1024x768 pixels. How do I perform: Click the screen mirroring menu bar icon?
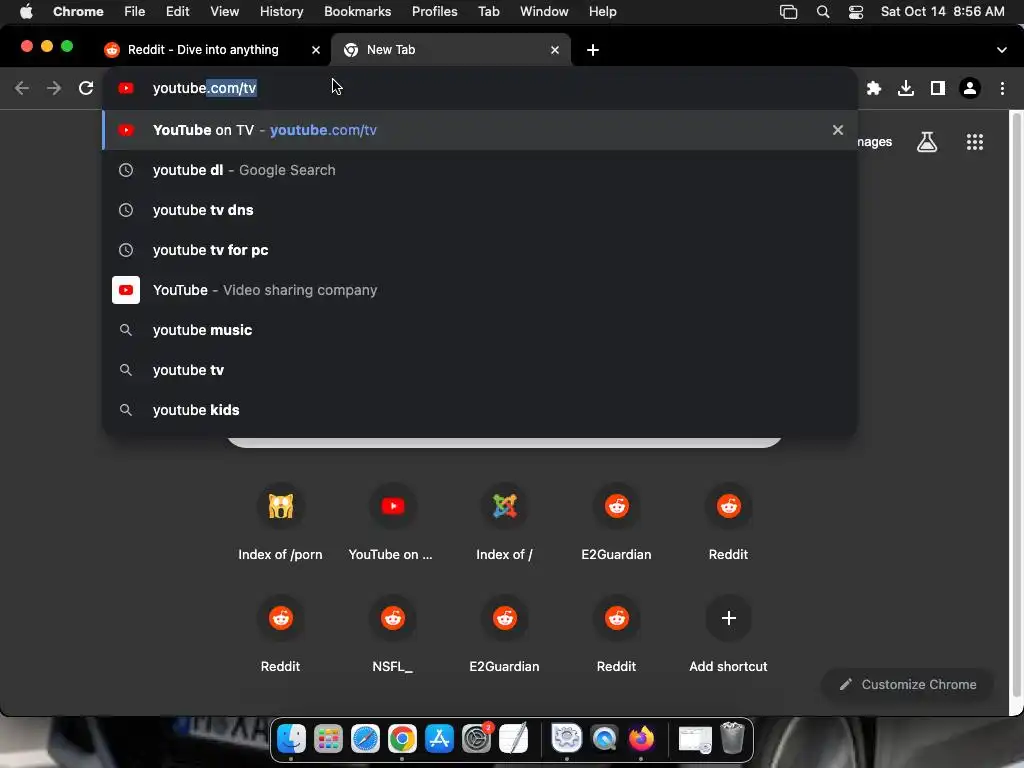click(x=789, y=12)
